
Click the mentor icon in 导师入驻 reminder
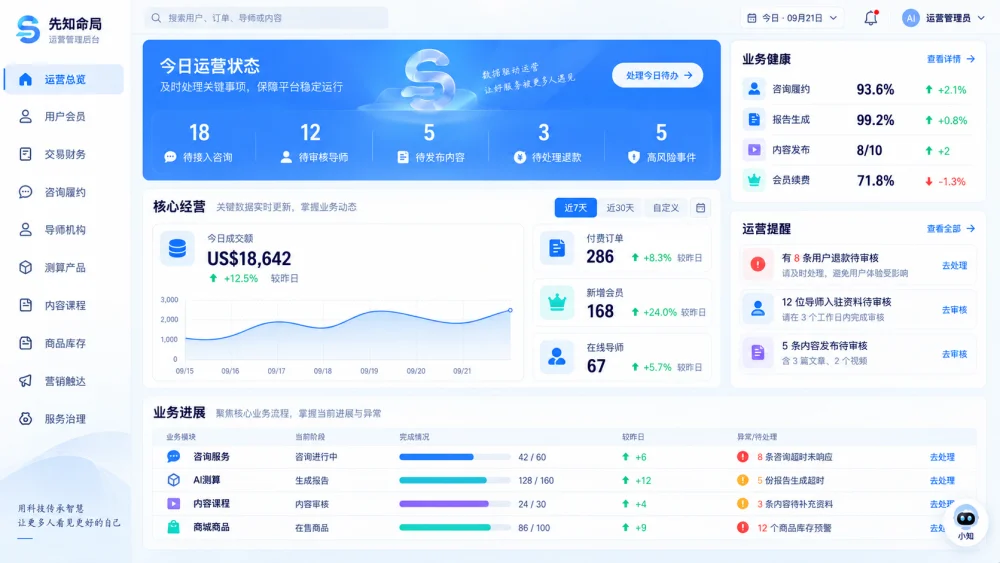tap(758, 309)
